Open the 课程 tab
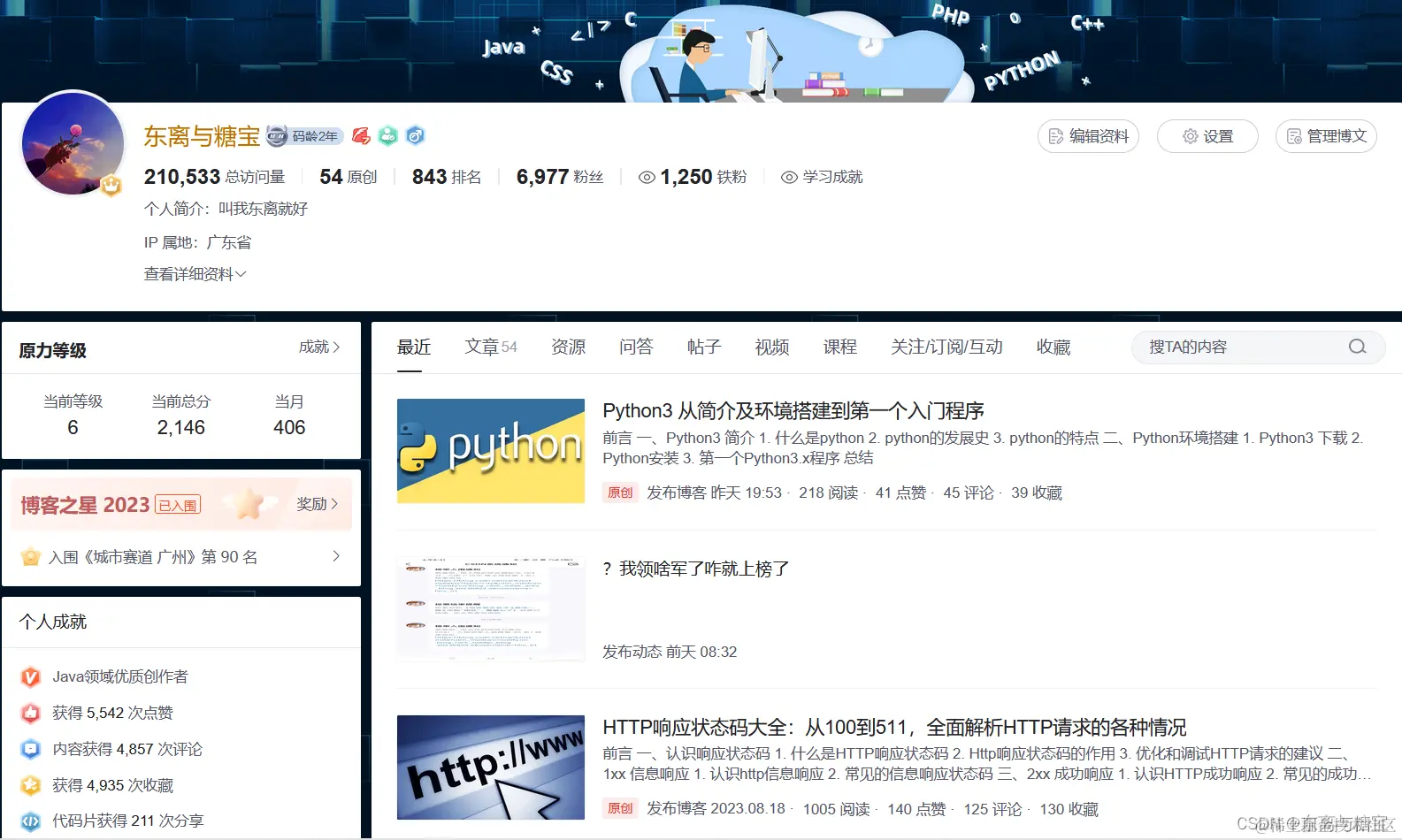Image resolution: width=1402 pixels, height=840 pixels. pyautogui.click(x=840, y=347)
